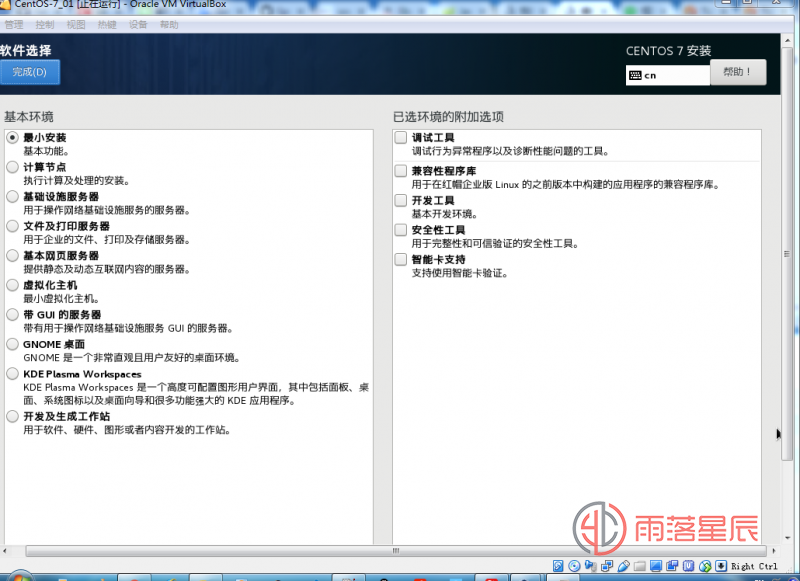Tick the 兼容性程序库 checkbox
Viewport: 800px width, 581px height.
(401, 171)
